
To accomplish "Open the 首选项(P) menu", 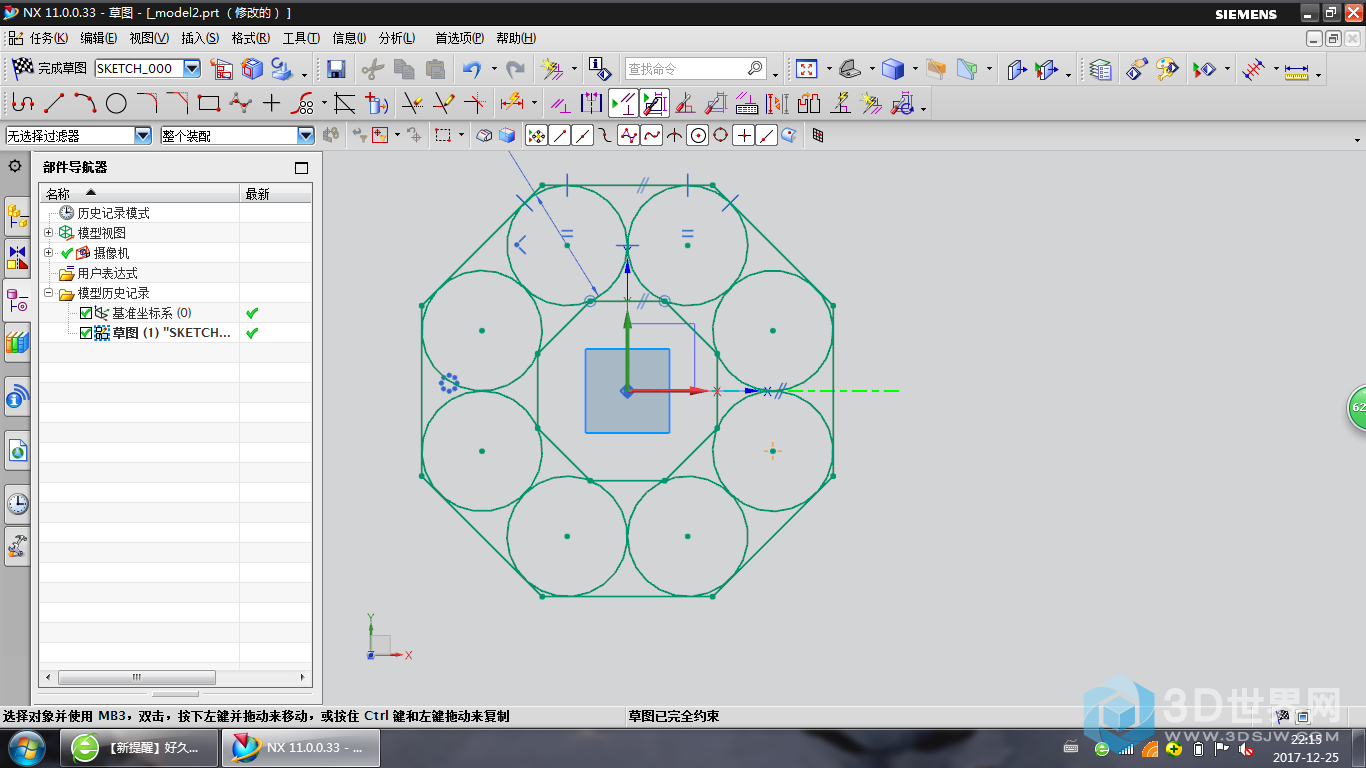I will (x=459, y=38).
